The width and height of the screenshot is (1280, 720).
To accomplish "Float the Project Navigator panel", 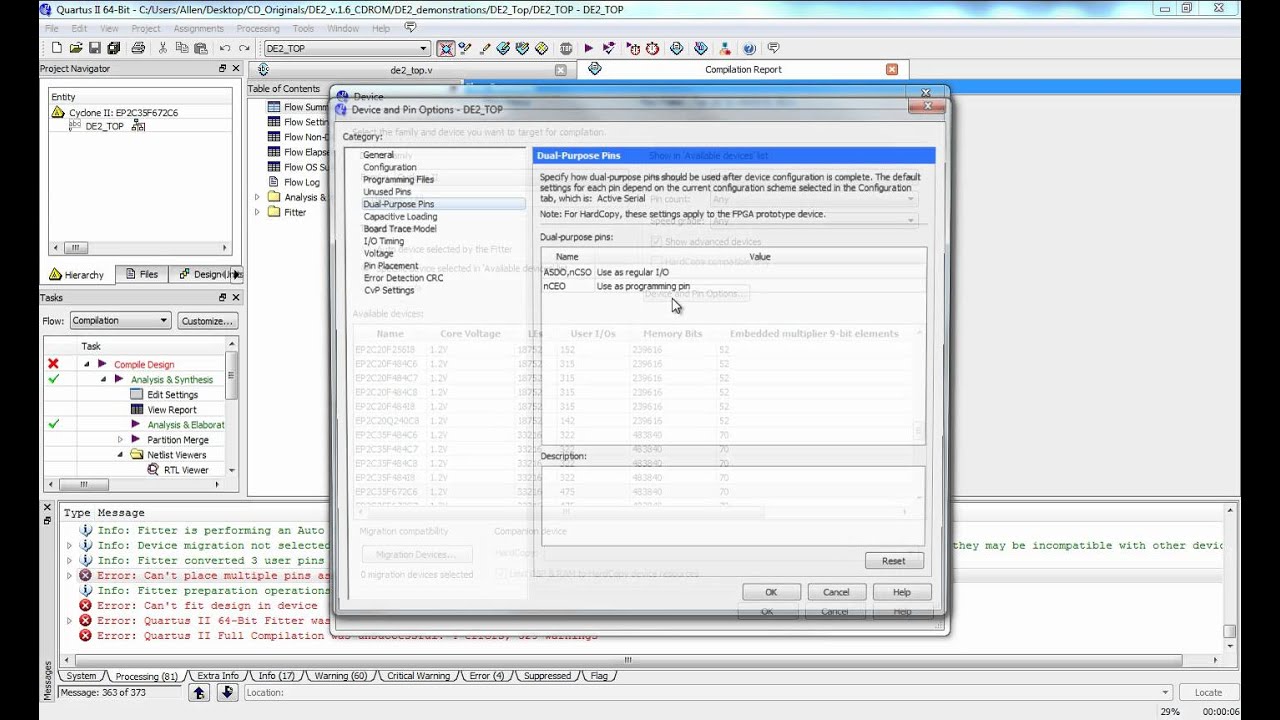I will [x=222, y=69].
